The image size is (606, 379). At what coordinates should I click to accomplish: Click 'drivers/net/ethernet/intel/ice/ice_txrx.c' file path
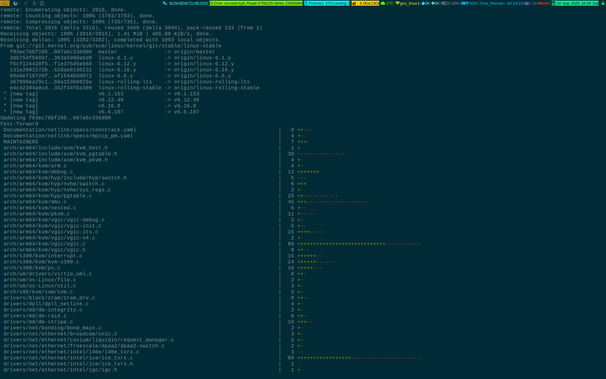pos(68,358)
